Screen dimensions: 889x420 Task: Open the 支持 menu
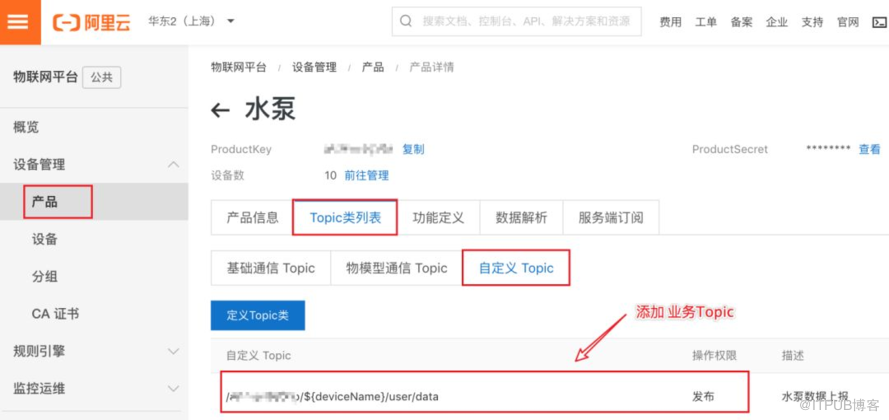click(812, 22)
